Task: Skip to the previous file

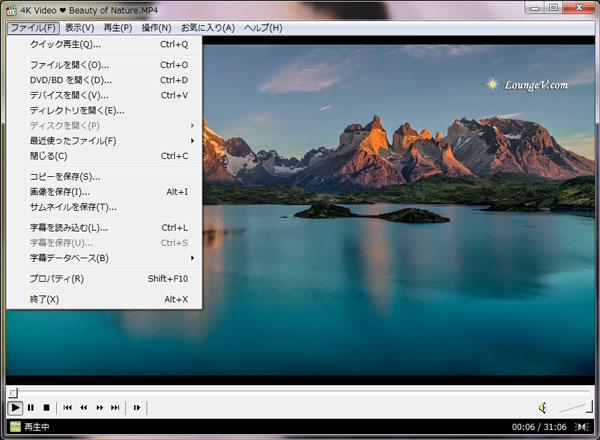Action: click(x=68, y=408)
